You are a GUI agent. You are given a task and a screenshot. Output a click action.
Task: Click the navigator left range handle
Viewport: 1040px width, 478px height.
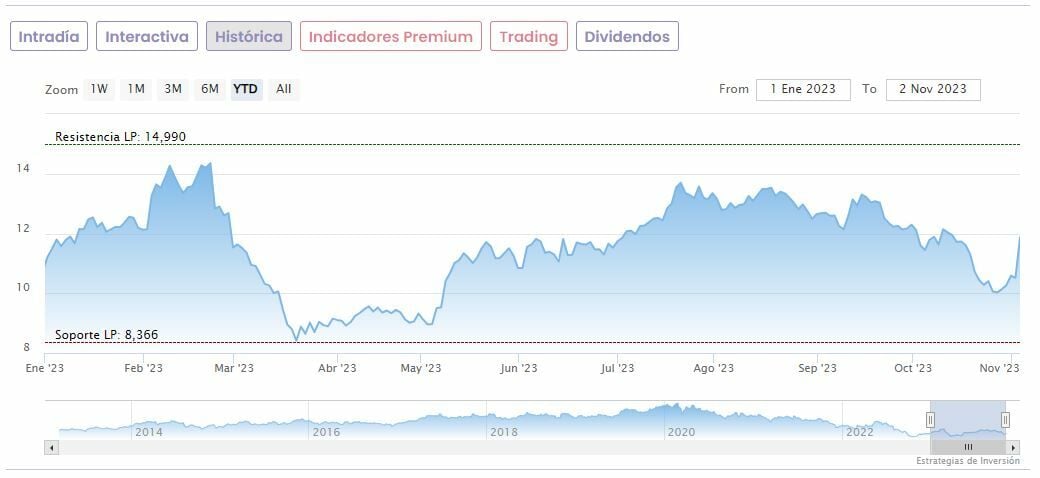click(930, 420)
